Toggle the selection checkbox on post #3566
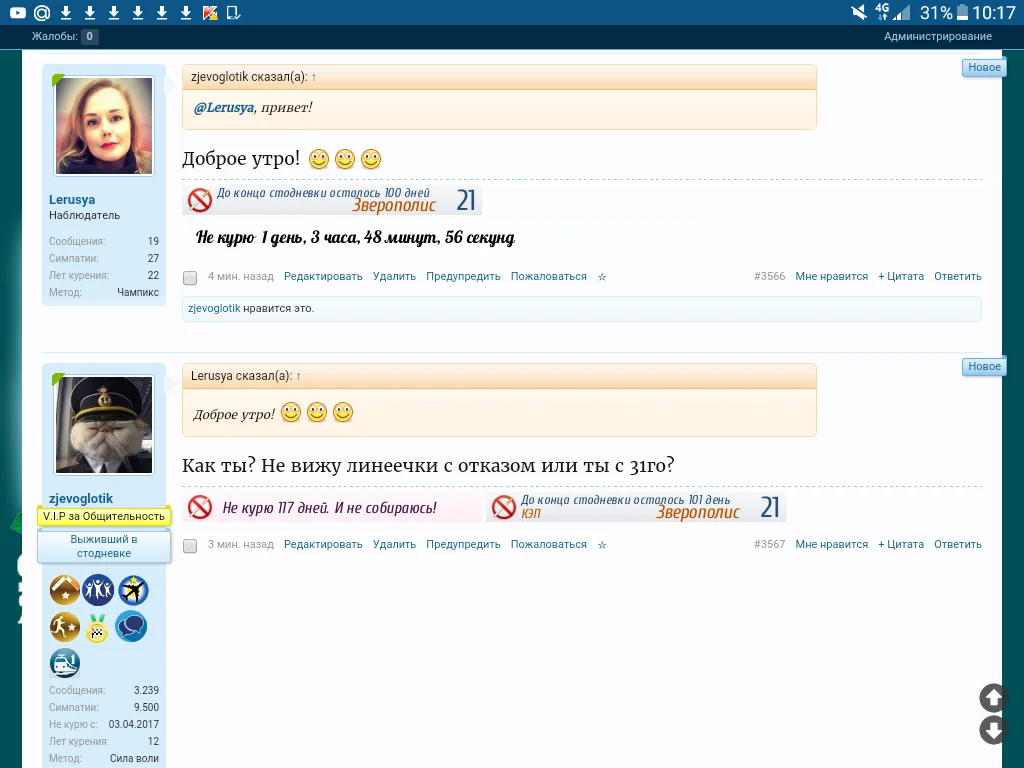 (189, 277)
